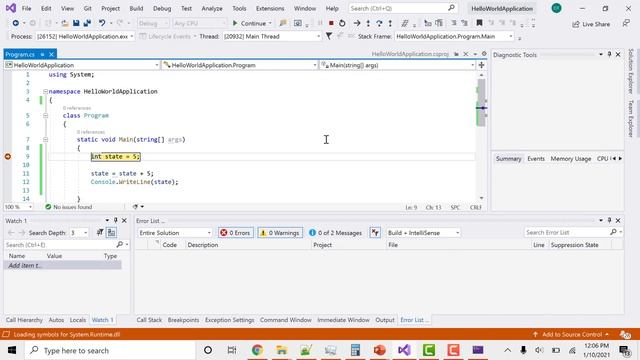Click the editor vertical scrollbar thumb

point(482,102)
